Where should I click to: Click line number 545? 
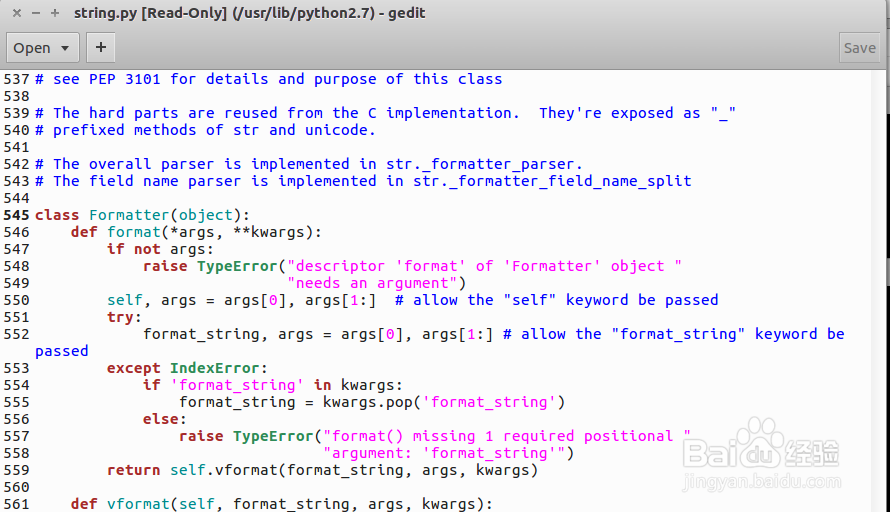16,215
